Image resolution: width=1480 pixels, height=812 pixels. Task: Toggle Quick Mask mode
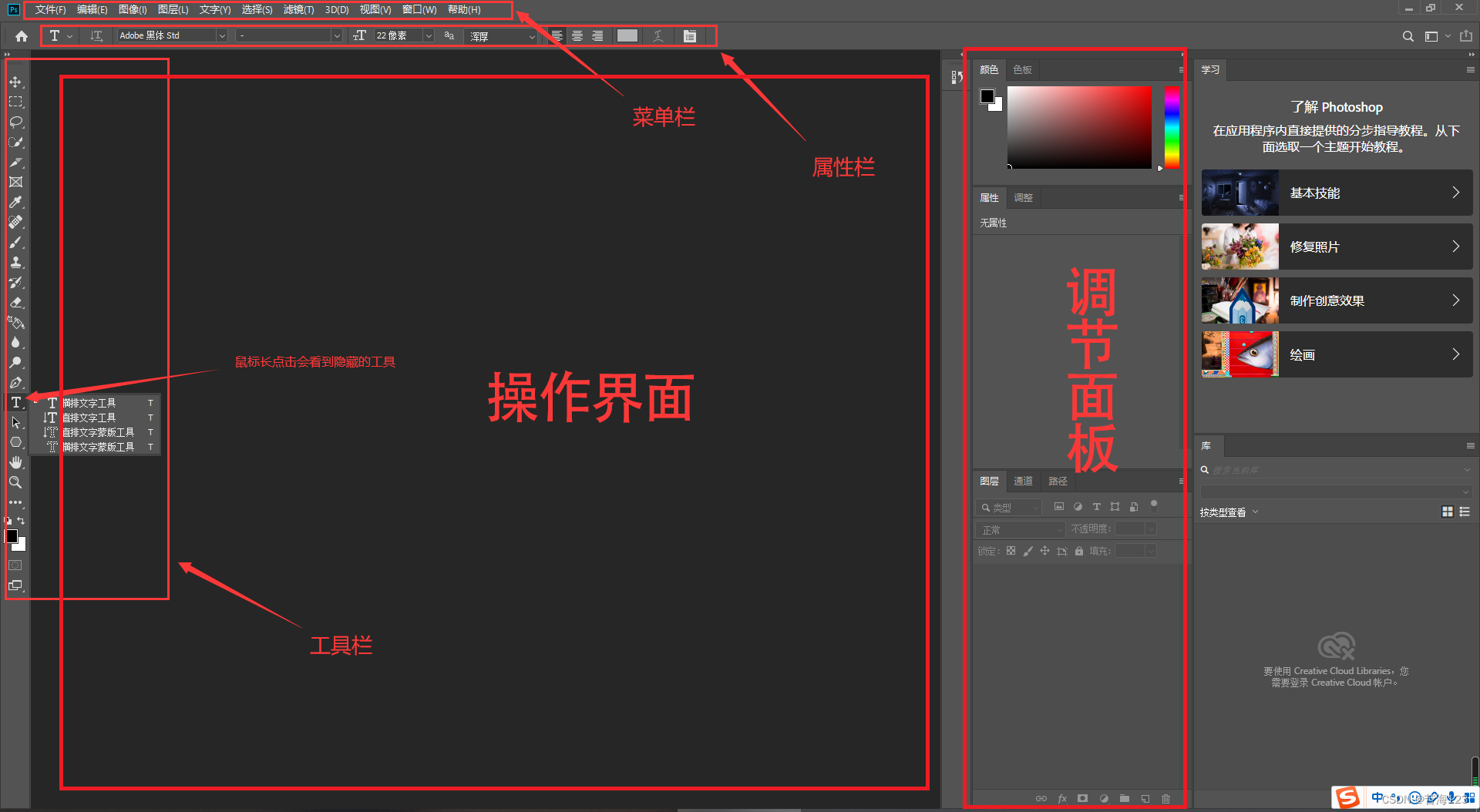coord(15,565)
